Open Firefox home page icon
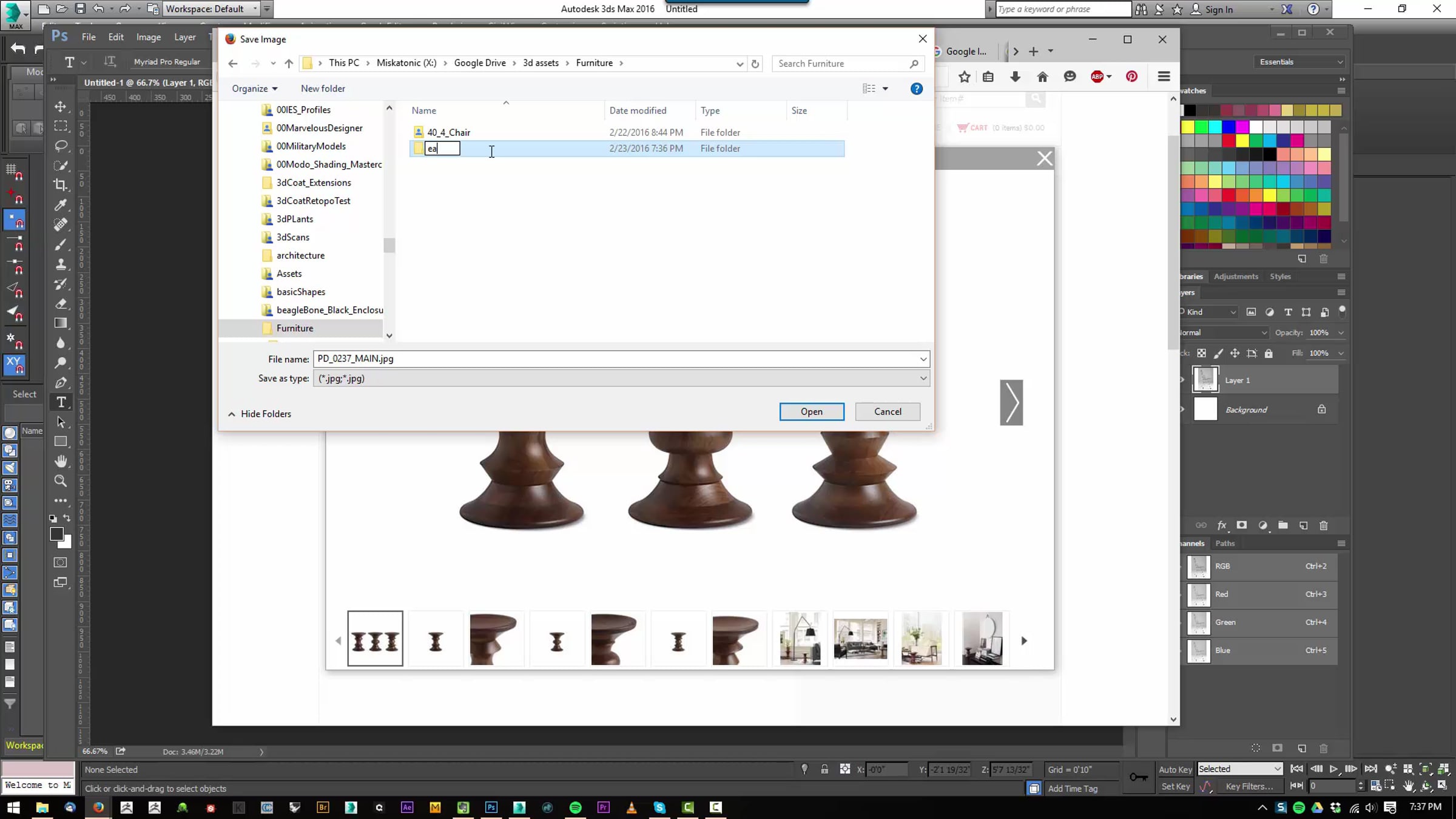Viewport: 1456px width, 819px height. [1042, 76]
